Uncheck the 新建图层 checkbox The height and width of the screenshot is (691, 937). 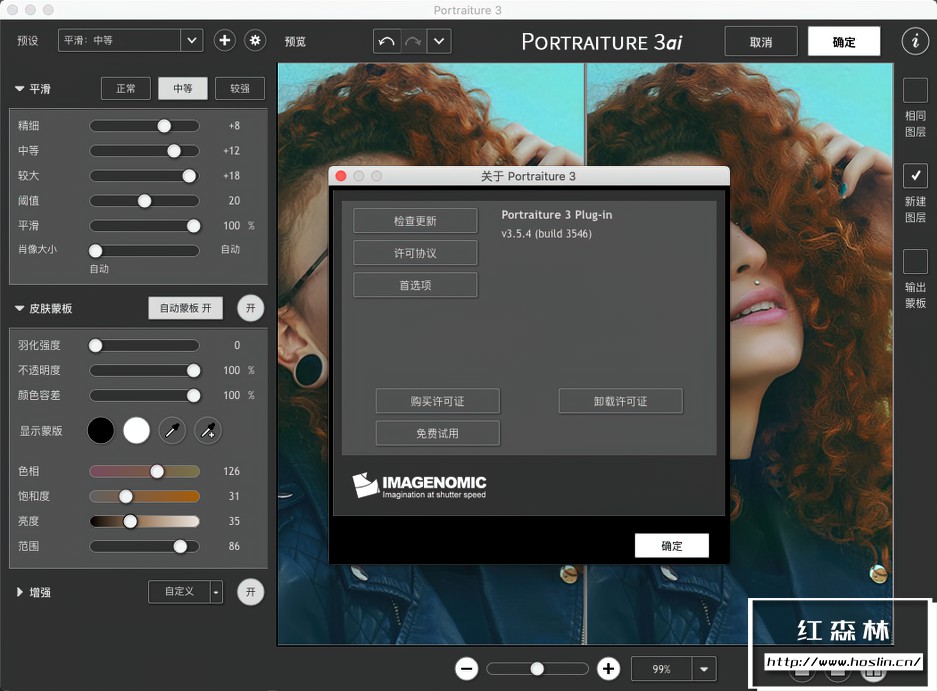click(x=915, y=176)
